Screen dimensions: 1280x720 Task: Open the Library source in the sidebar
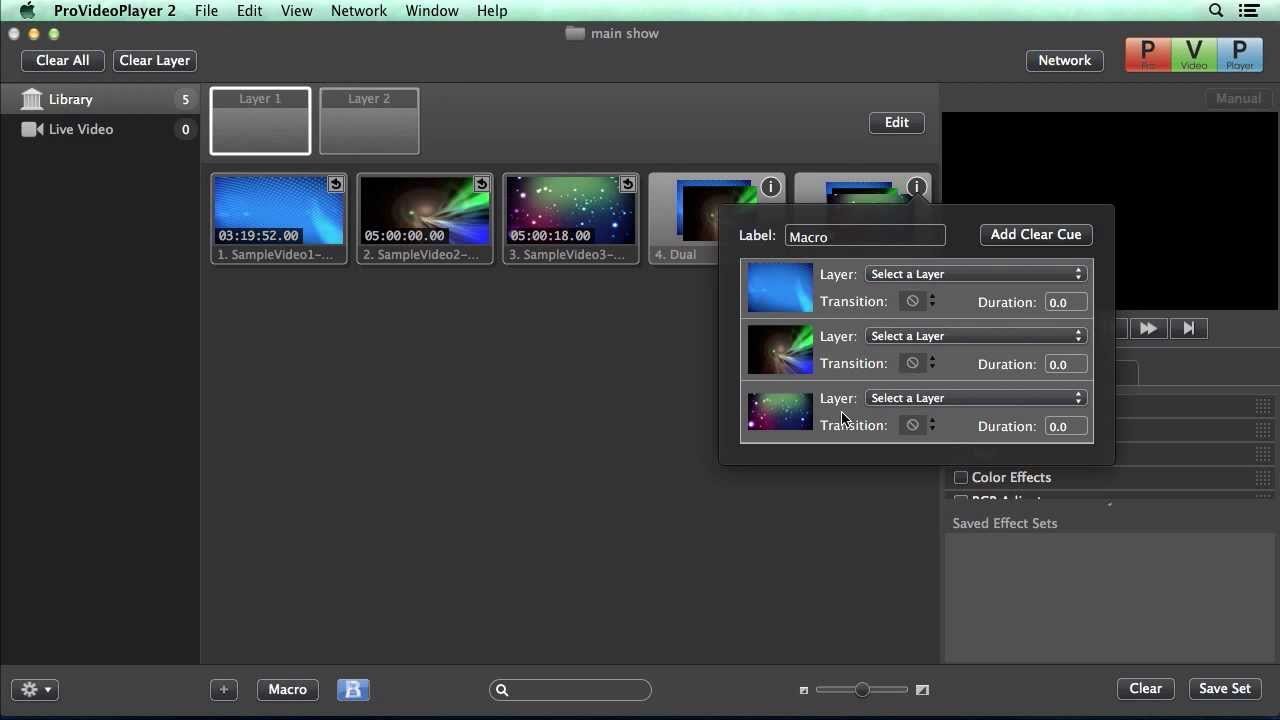click(x=100, y=99)
